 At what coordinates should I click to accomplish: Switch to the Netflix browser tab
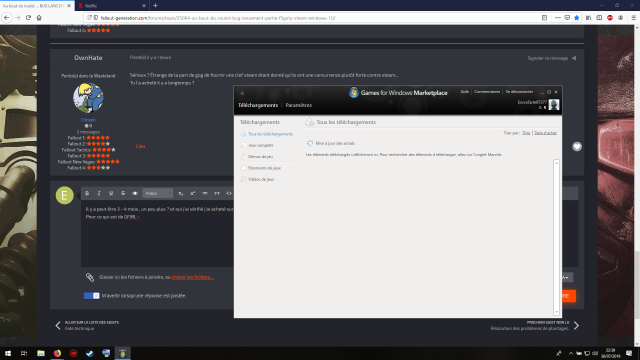click(112, 6)
